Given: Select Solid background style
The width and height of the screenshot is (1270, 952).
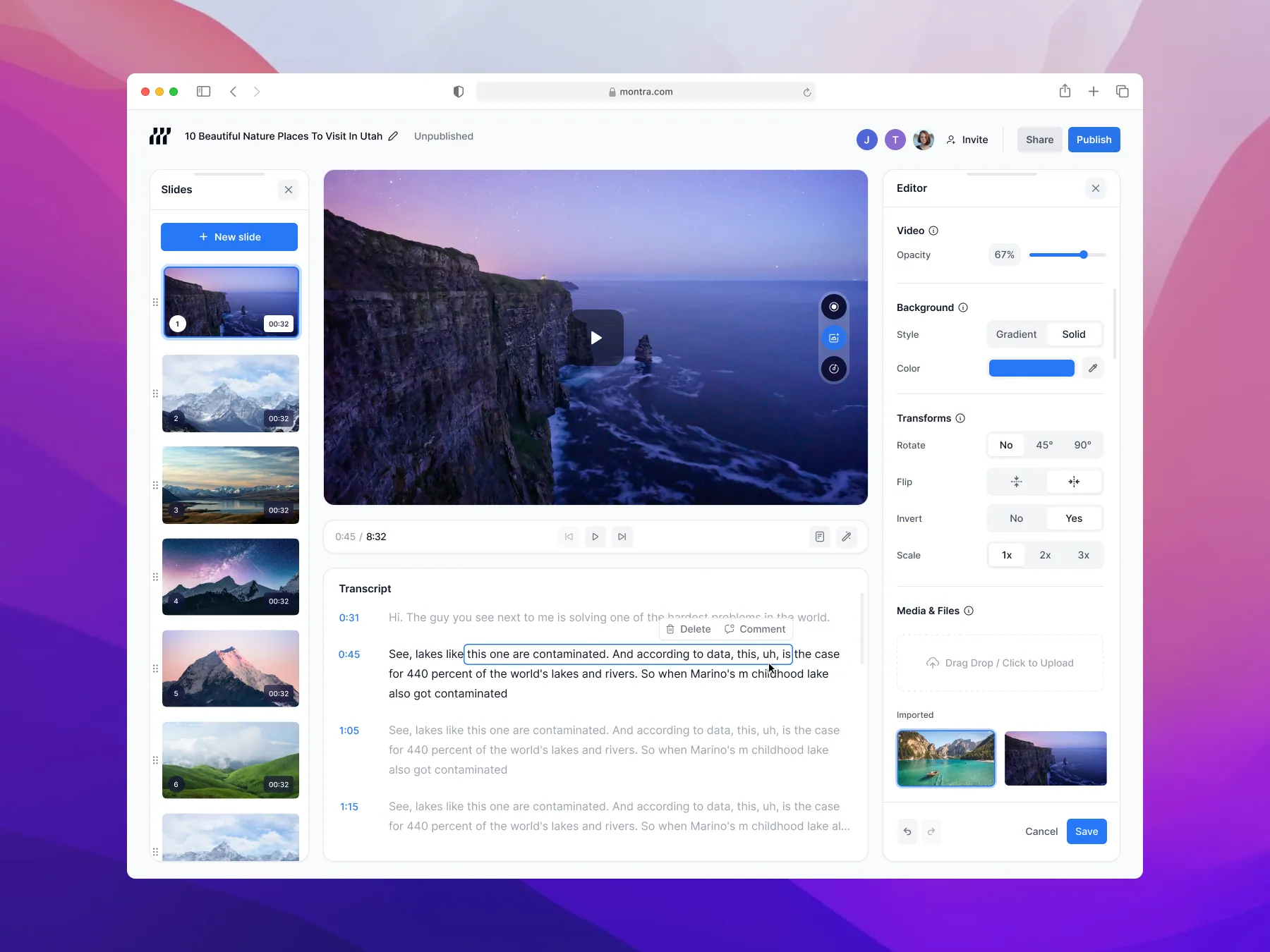Looking at the screenshot, I should [1074, 334].
